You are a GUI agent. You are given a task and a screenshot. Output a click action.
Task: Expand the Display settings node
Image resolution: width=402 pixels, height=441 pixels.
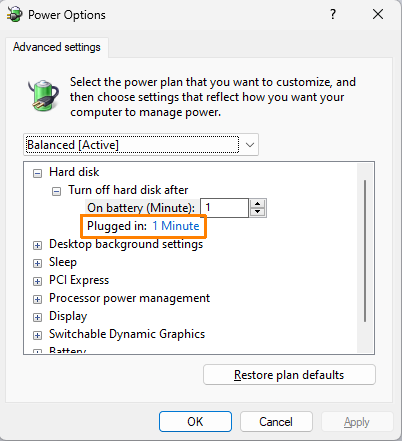(x=37, y=317)
